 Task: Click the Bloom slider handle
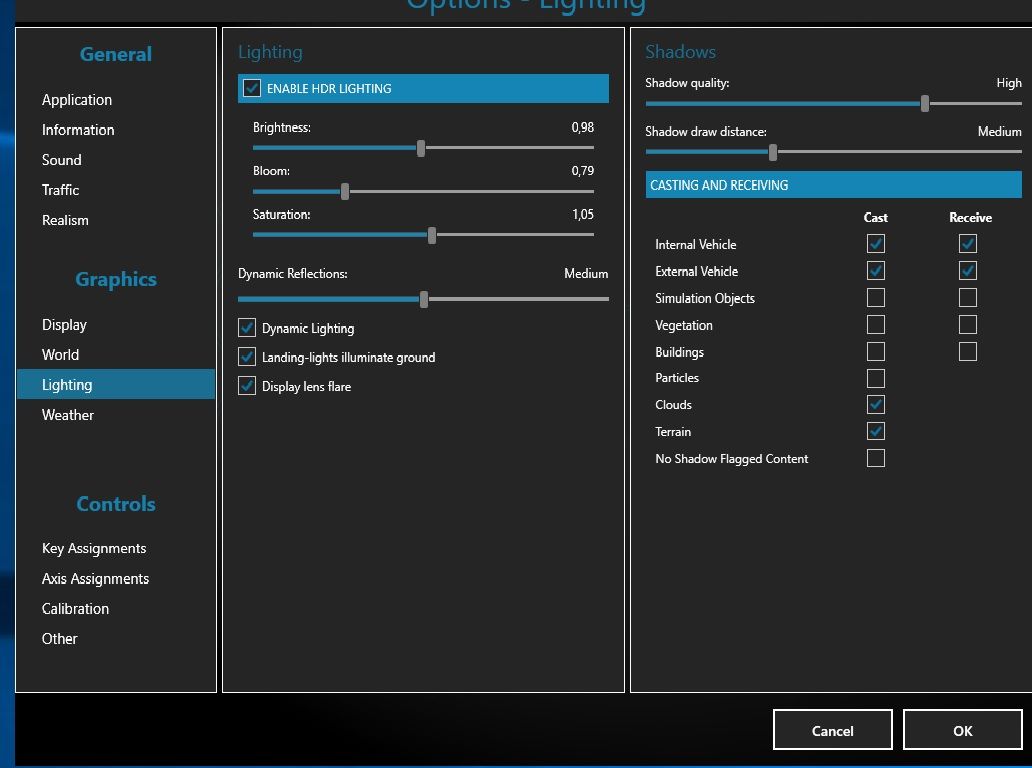[345, 192]
